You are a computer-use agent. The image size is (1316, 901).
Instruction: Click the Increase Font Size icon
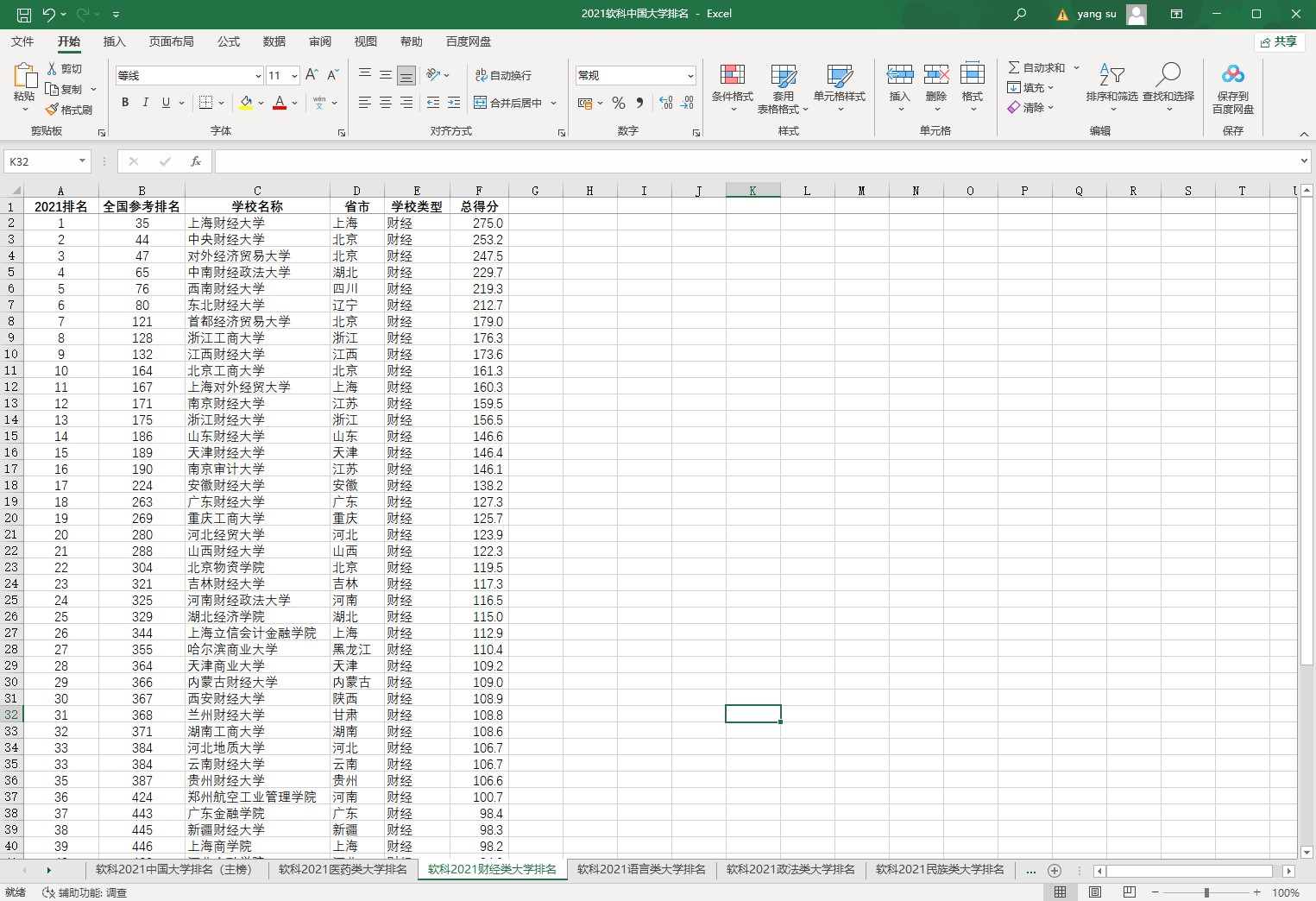tap(312, 75)
